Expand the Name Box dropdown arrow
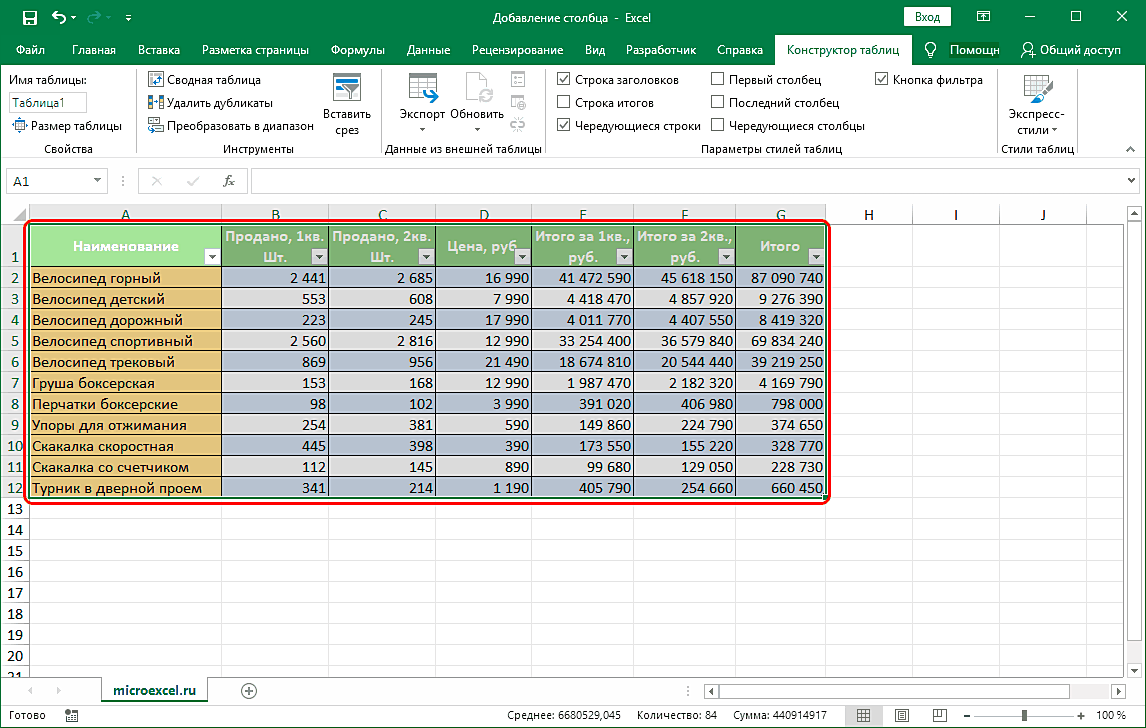Screen dimensions: 1146x728 97,181
